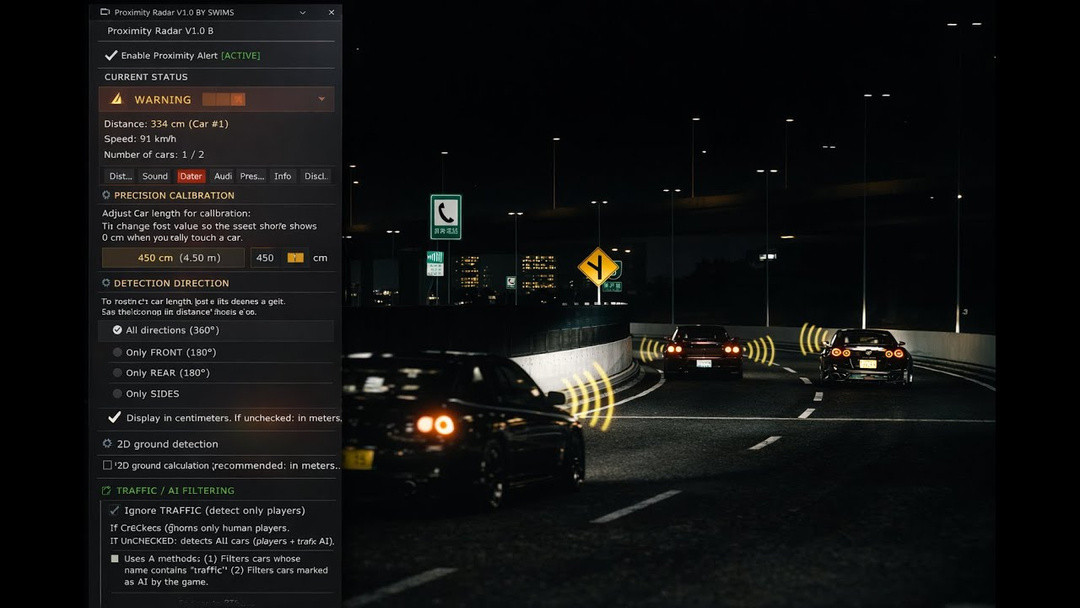1080x608 pixels.
Task: Click the car length slider showing 450 cm (4.50 m)
Action: (173, 258)
